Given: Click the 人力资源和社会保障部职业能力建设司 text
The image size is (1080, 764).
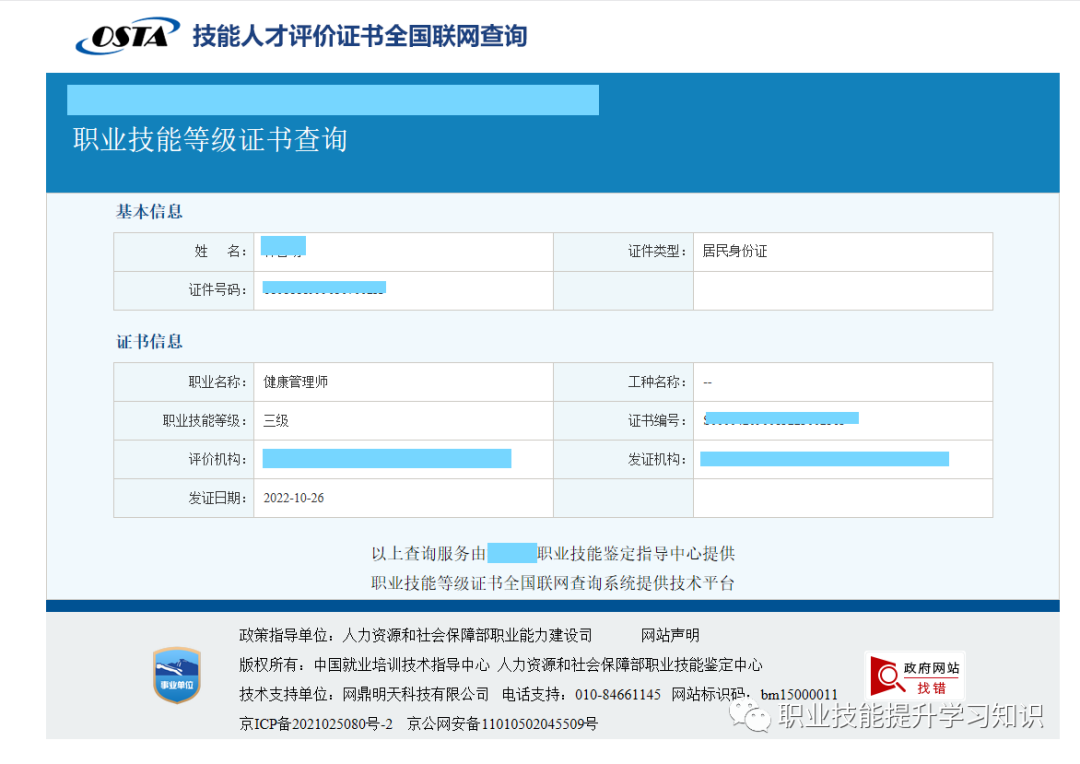Looking at the screenshot, I should [x=467, y=635].
